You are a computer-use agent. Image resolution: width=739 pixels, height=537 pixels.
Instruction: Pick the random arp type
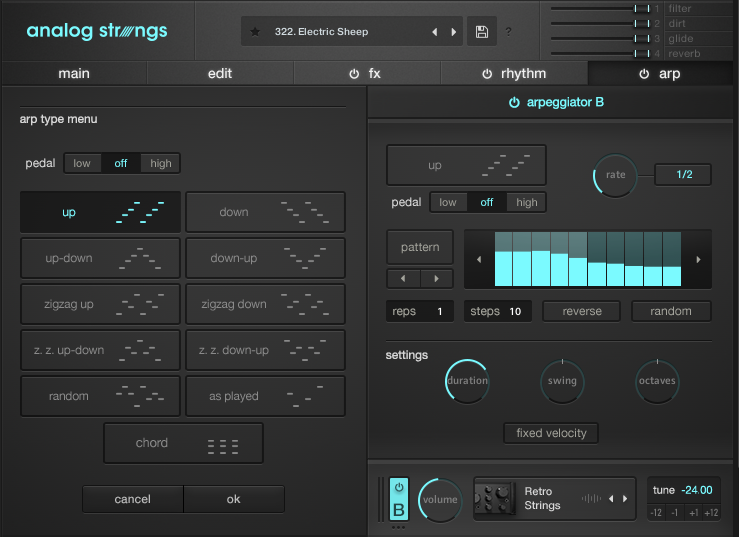point(100,396)
